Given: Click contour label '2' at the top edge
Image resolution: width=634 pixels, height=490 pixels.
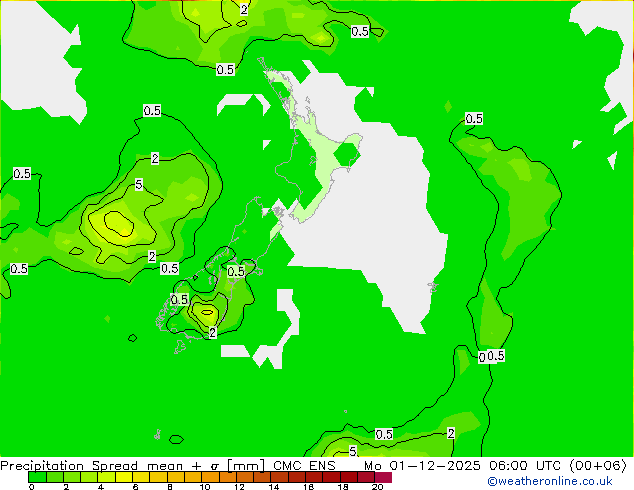Looking at the screenshot, I should [x=244, y=9].
